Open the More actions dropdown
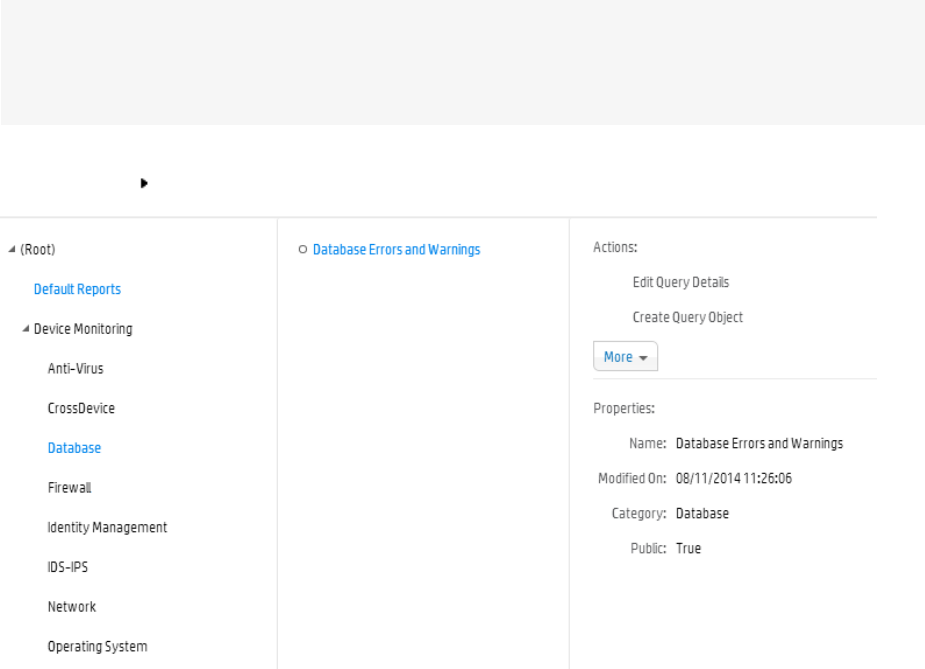The height and width of the screenshot is (669, 925). click(625, 357)
